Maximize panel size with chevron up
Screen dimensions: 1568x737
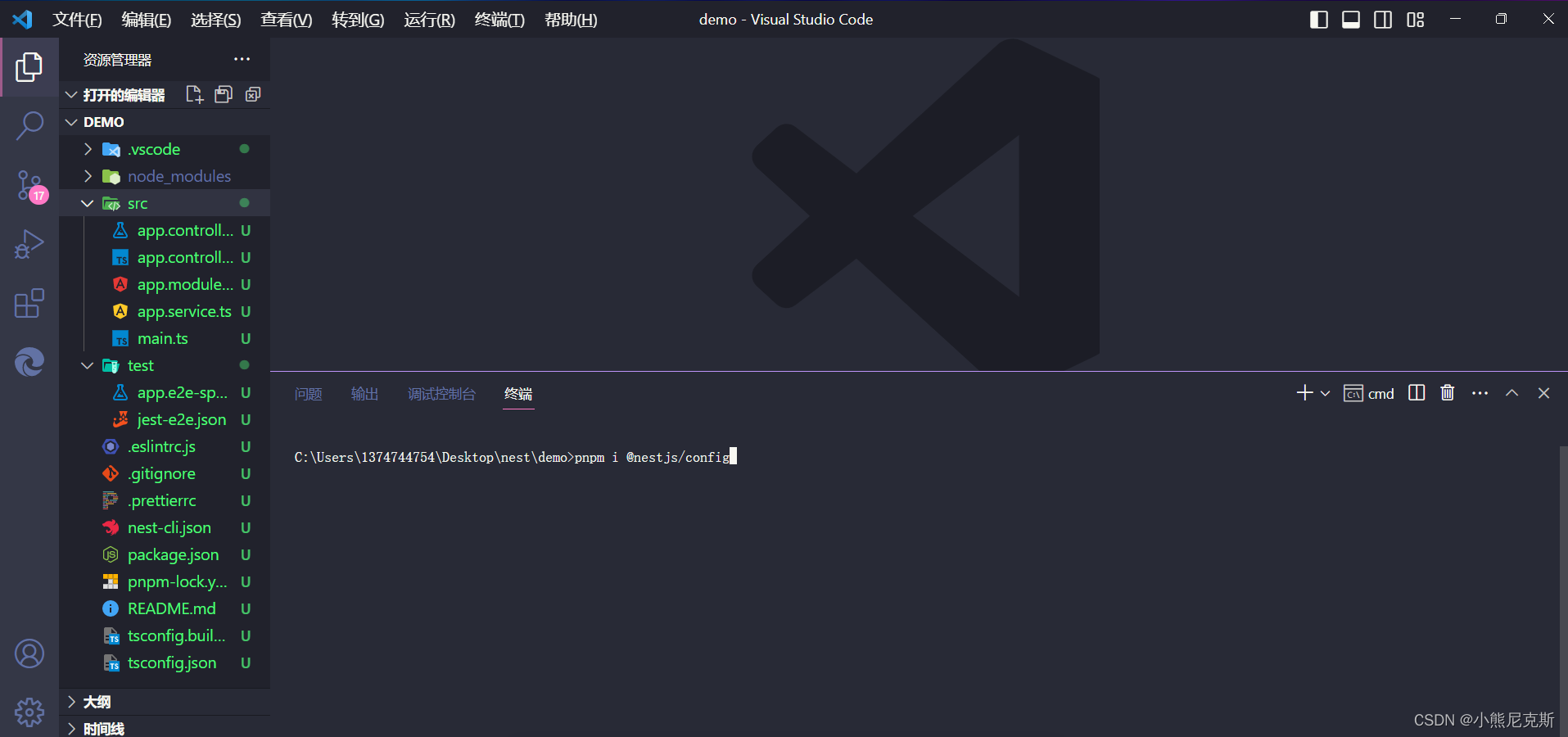pyautogui.click(x=1512, y=393)
